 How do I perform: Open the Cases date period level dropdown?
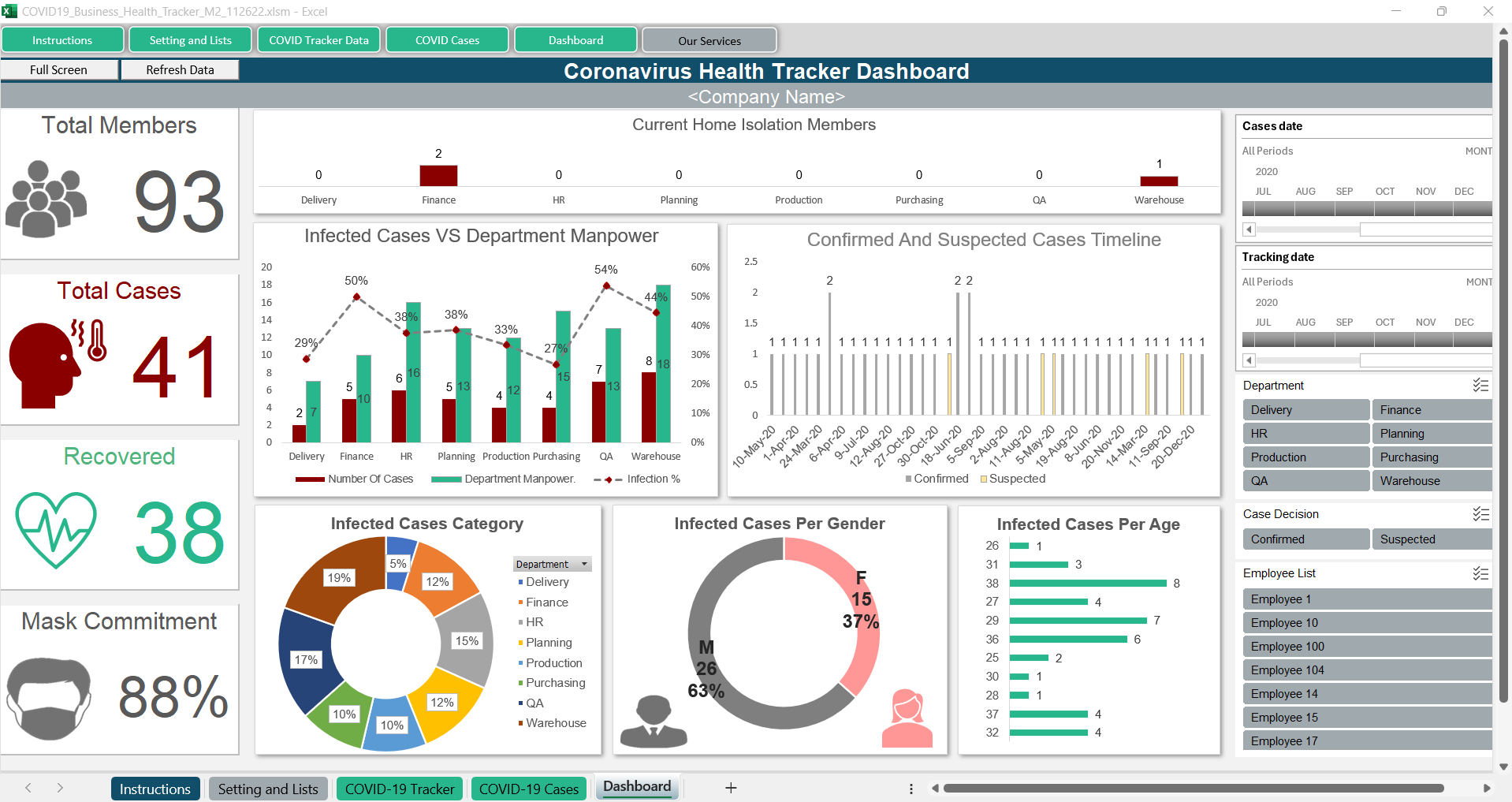(x=1477, y=151)
